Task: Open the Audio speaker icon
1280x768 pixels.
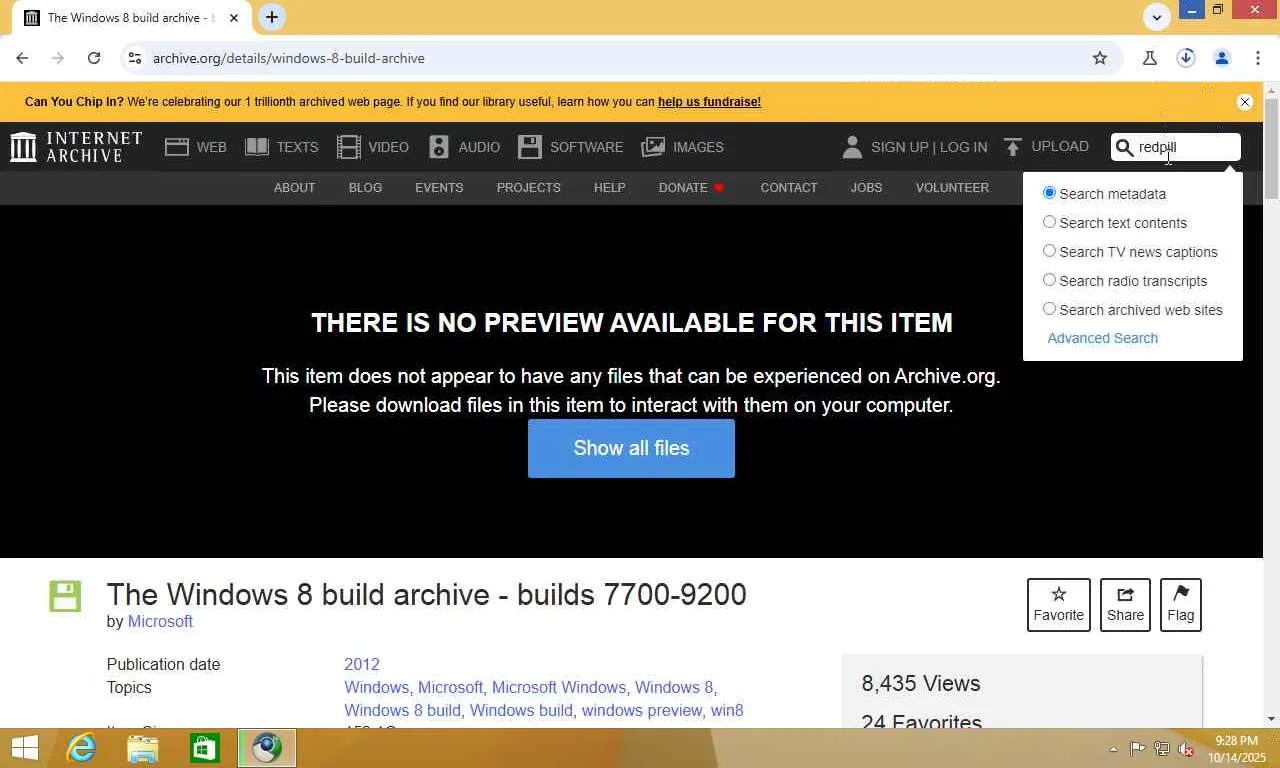Action: tap(439, 147)
